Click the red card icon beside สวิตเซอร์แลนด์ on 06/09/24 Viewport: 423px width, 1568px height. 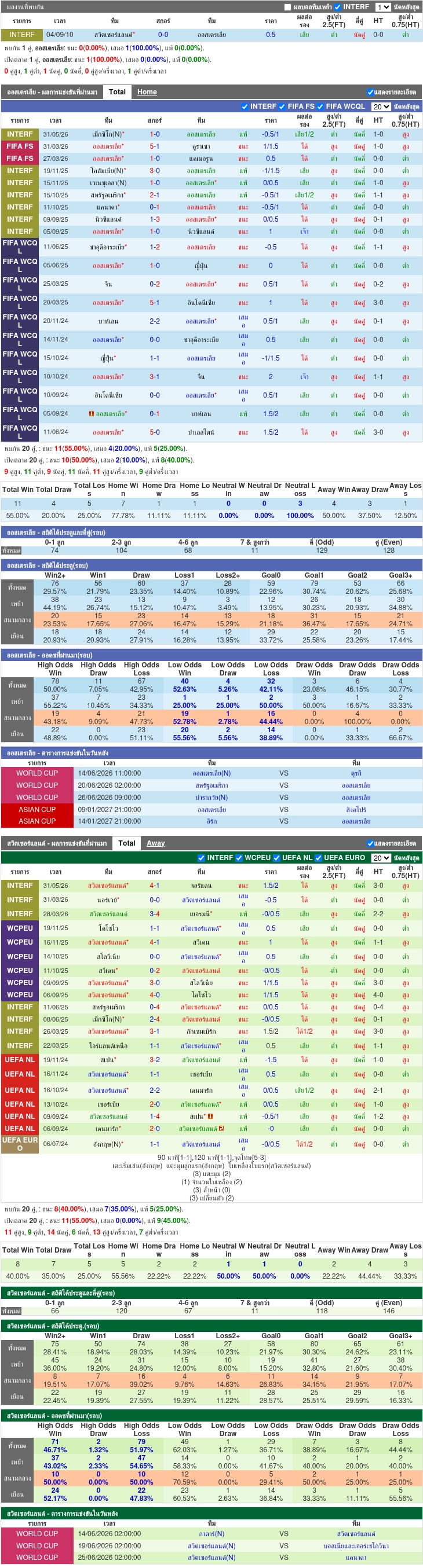[221, 1129]
